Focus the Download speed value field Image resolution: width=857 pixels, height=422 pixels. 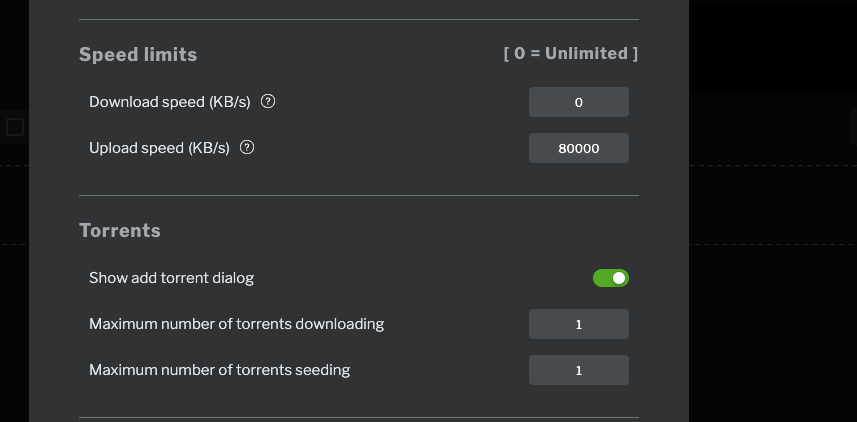pos(579,102)
